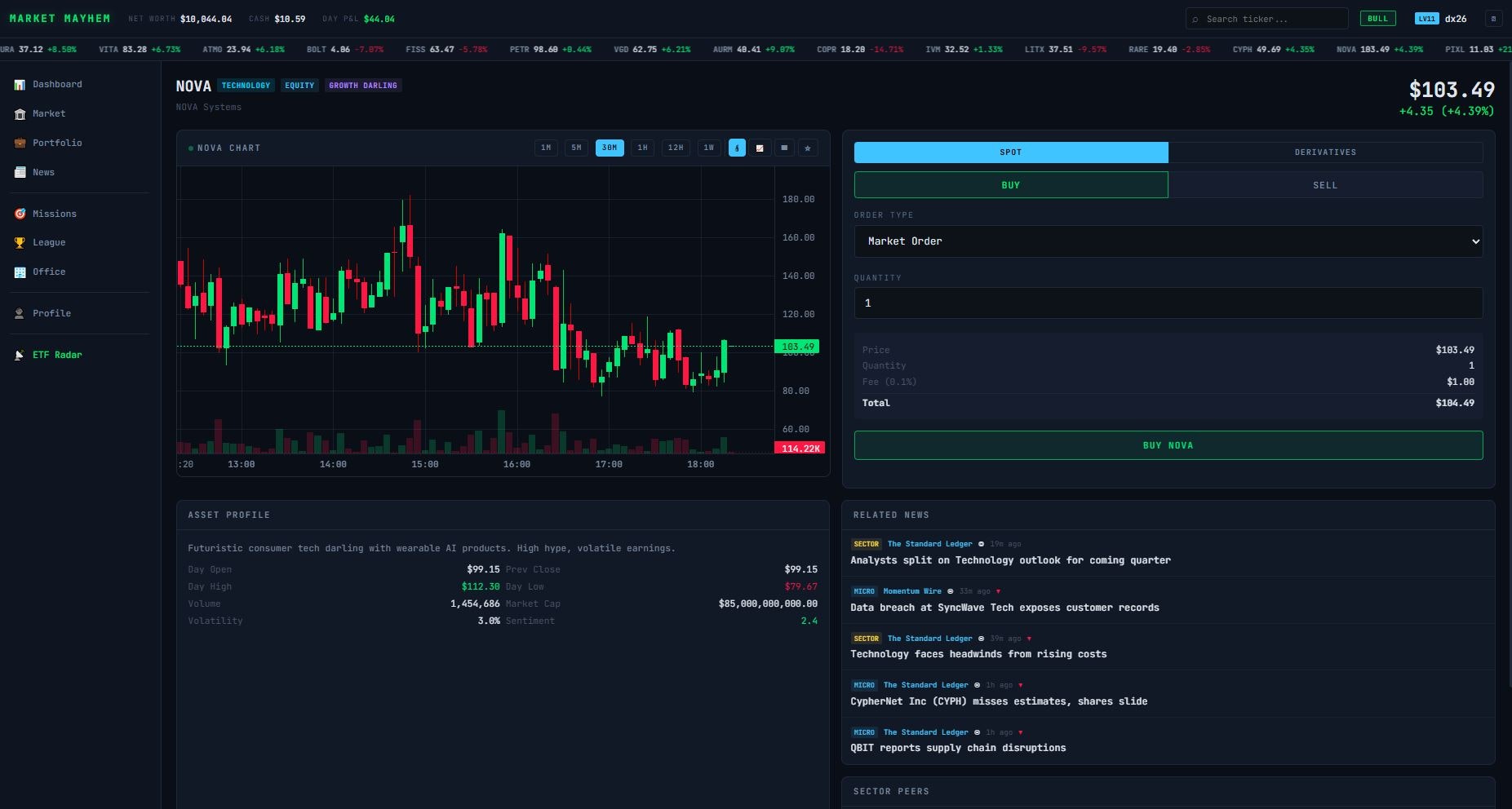The height and width of the screenshot is (809, 1512).
Task: Add NOVA to favorites with star icon
Action: (x=808, y=148)
